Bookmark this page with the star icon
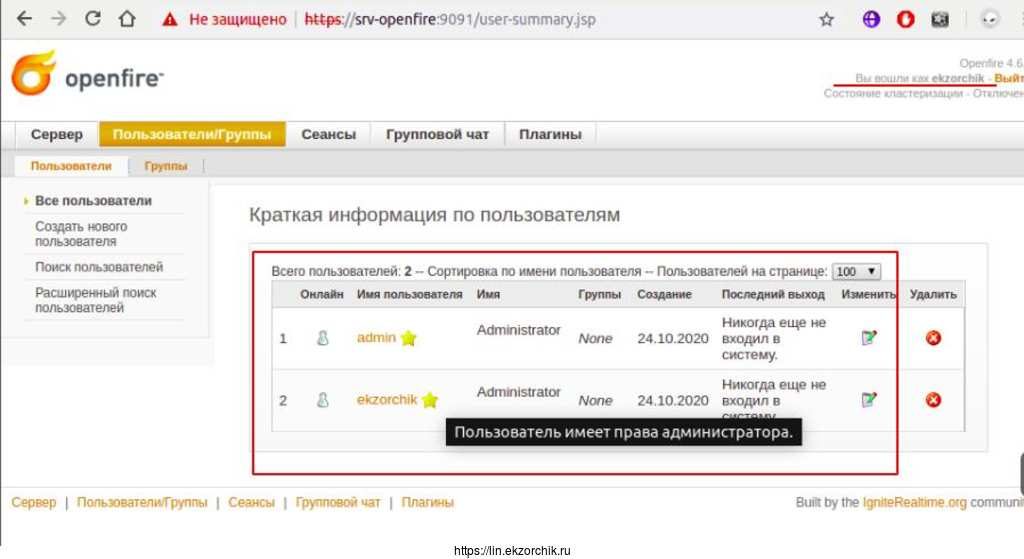Image resolution: width=1024 pixels, height=559 pixels. point(826,19)
